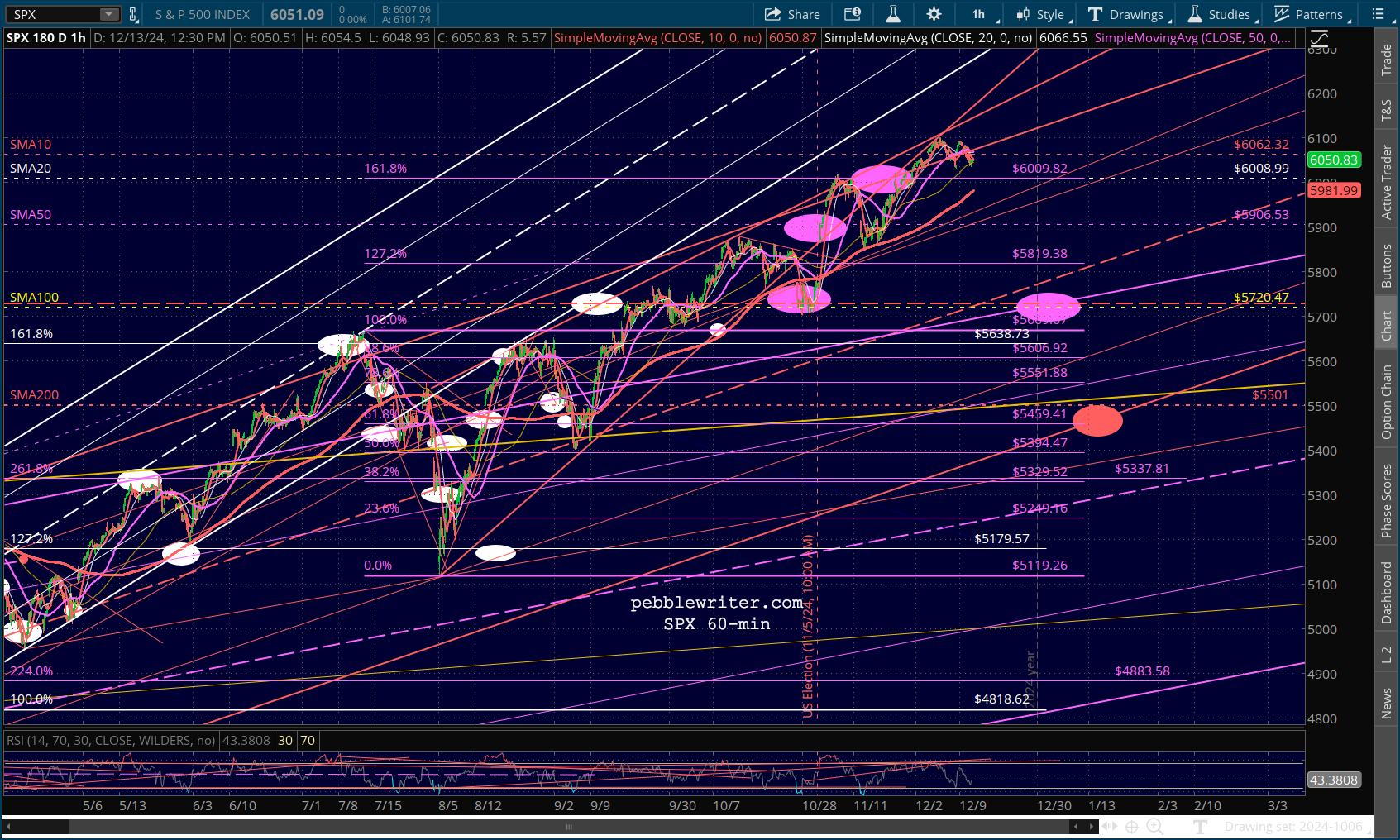This screenshot has height=840, width=1400.
Task: Click the $5638.73 level label
Action: [1001, 334]
